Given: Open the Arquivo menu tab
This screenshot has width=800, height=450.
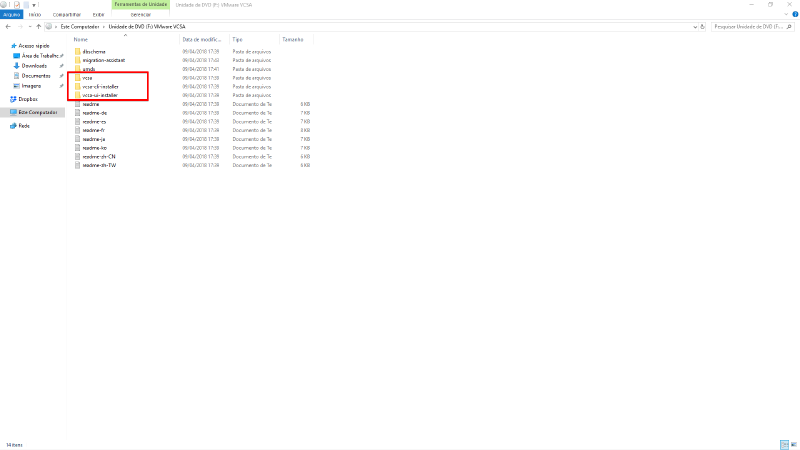Looking at the screenshot, I should tap(11, 16).
